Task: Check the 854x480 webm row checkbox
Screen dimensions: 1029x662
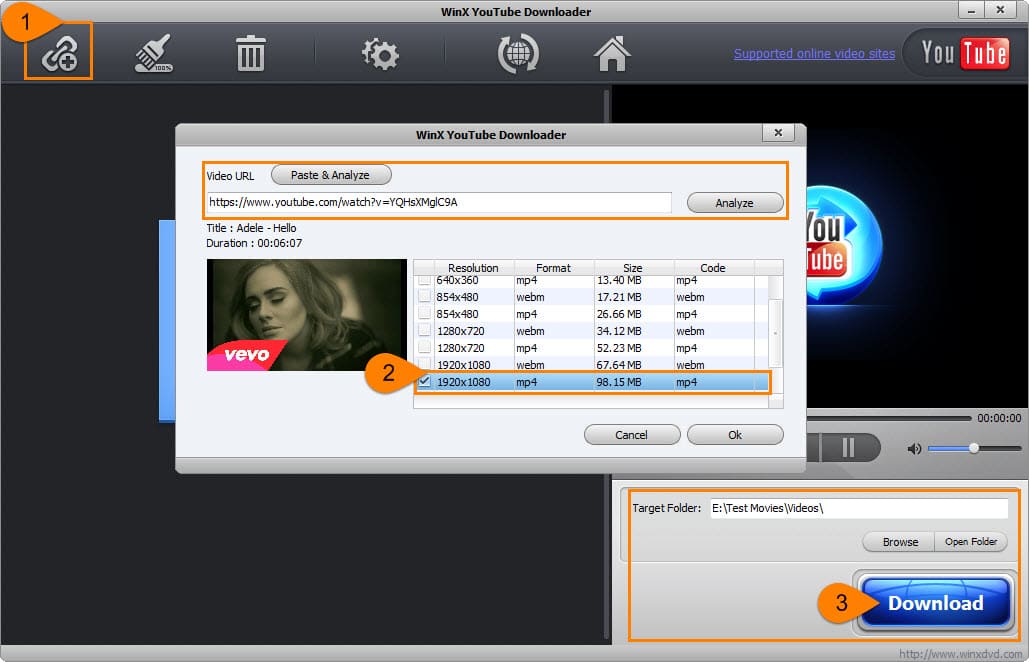Action: tap(424, 297)
